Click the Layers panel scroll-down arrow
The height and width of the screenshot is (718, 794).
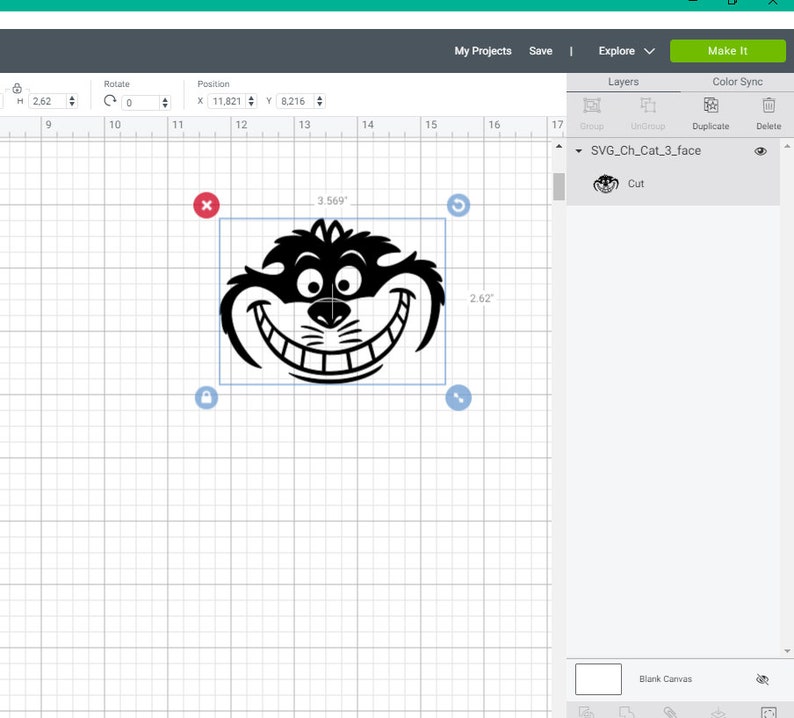787,651
